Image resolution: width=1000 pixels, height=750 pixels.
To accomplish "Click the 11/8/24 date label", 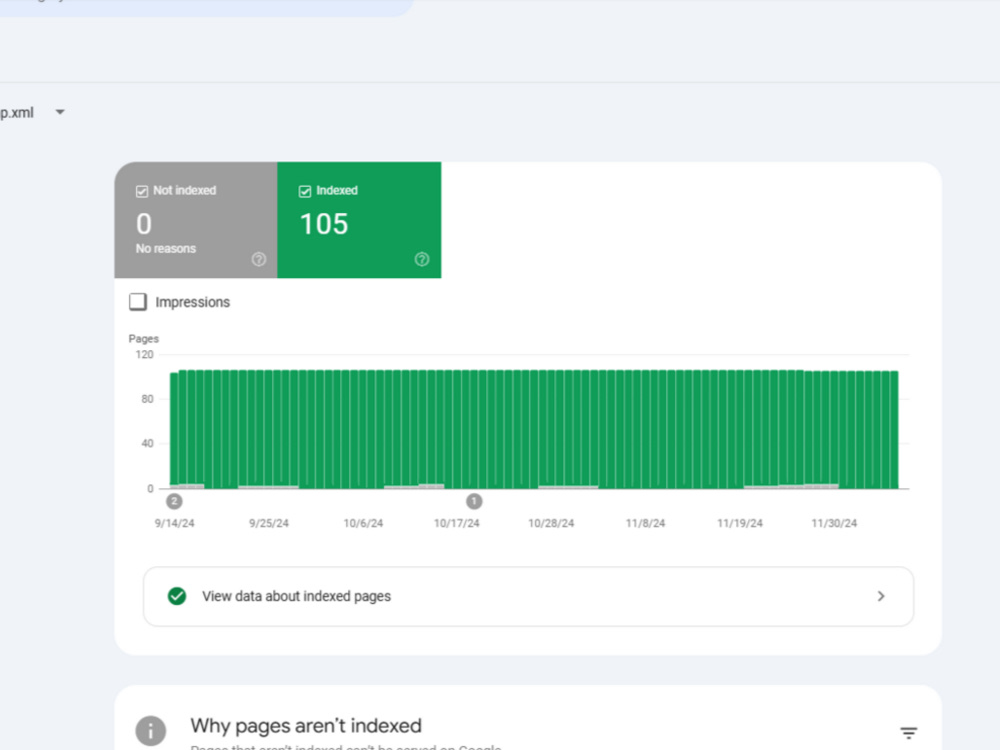I will tap(645, 523).
